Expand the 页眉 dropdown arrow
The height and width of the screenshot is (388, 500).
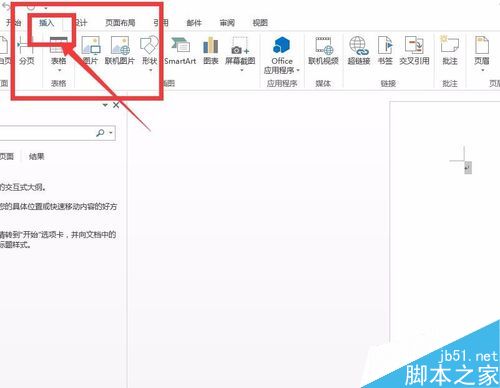point(483,70)
